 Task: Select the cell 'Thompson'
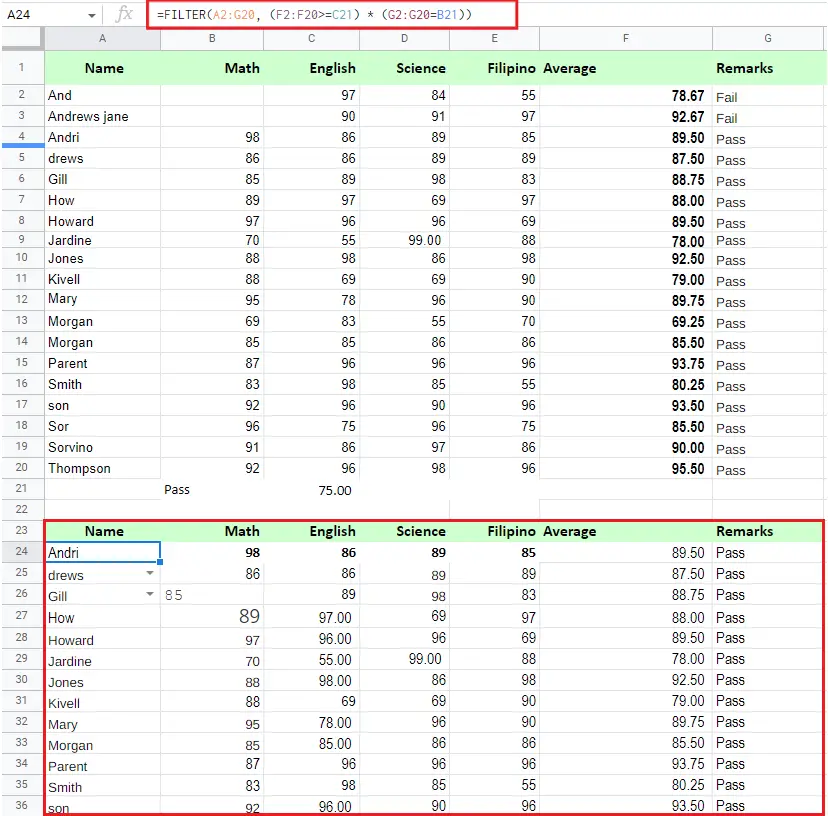(102, 468)
